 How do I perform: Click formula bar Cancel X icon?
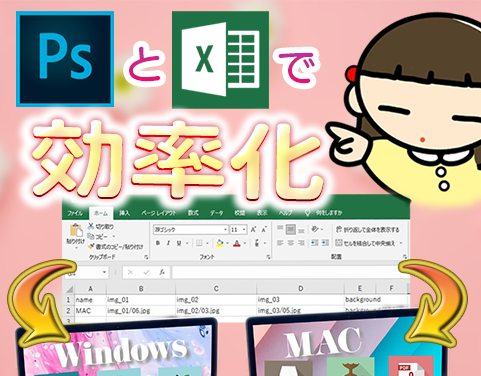130,272
